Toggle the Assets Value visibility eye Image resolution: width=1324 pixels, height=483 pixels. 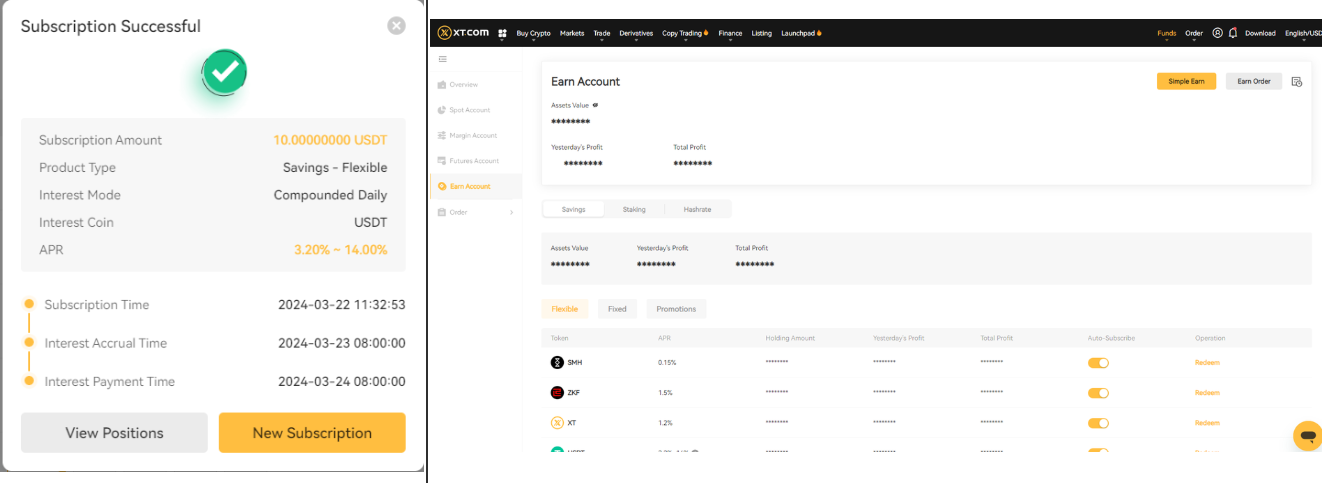[595, 105]
